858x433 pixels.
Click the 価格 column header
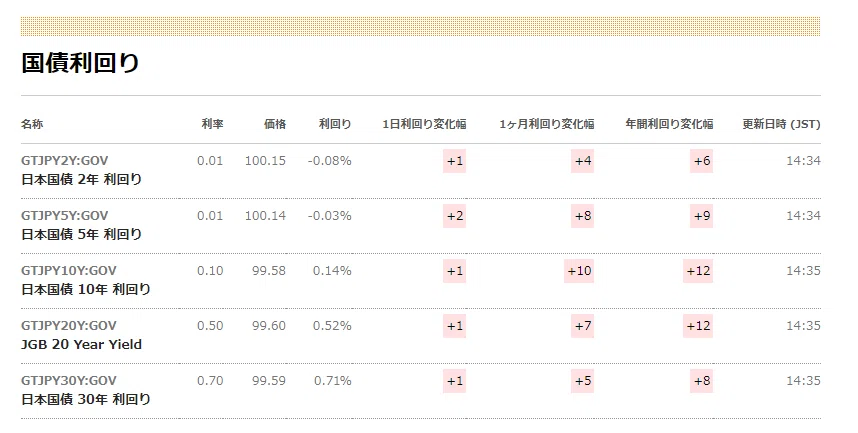coord(275,124)
